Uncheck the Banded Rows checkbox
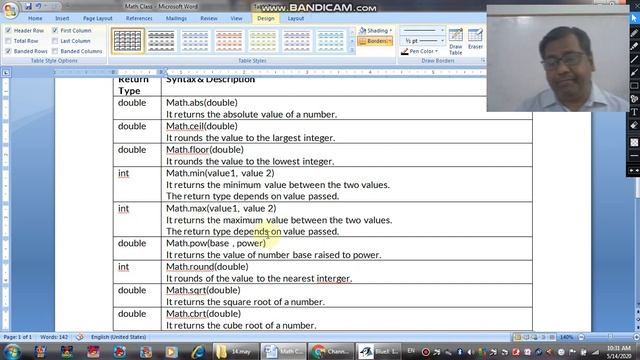The image size is (640, 360). click(8, 51)
